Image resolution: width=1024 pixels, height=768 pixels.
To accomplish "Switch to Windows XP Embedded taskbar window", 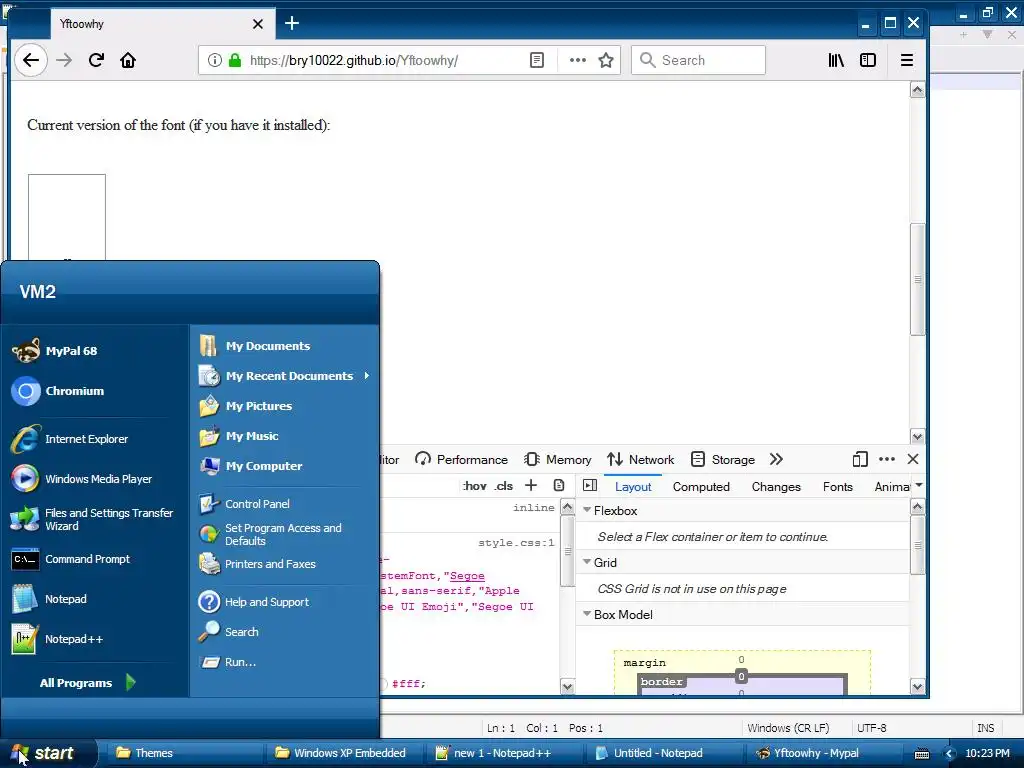I will pos(347,753).
